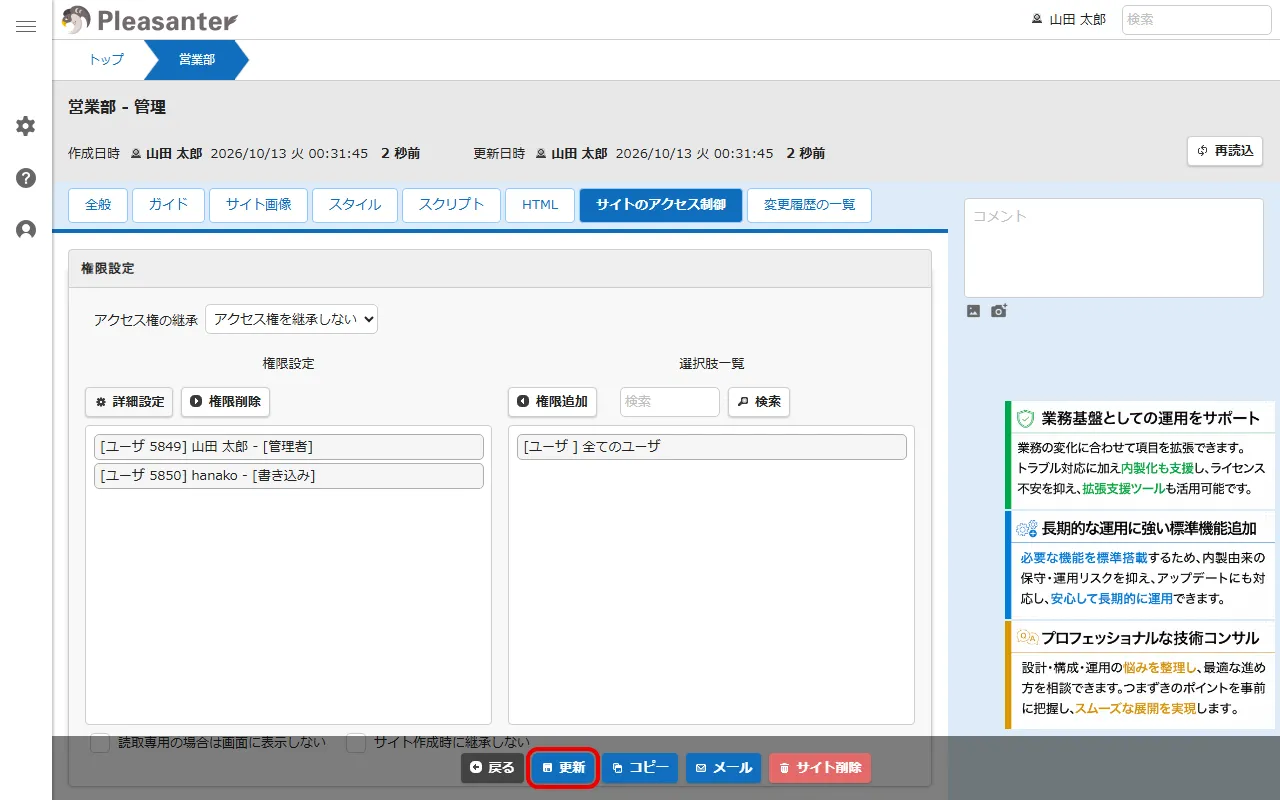The image size is (1280, 800).
Task: Select the サイトのアクセス制御 tab
Action: pyautogui.click(x=661, y=205)
